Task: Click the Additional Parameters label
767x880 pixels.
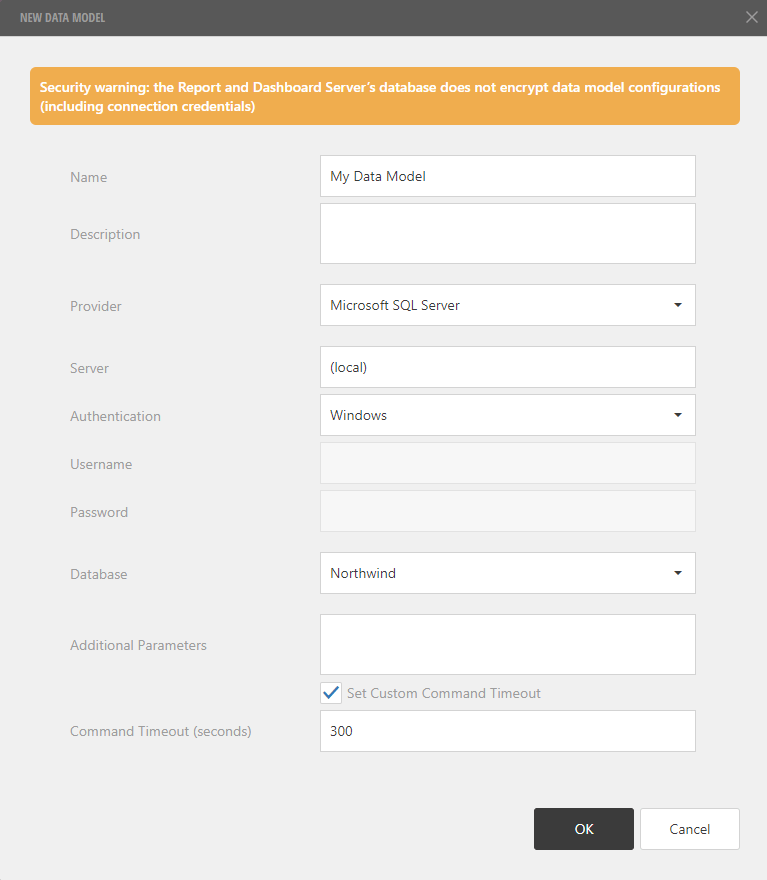Action: tap(138, 645)
